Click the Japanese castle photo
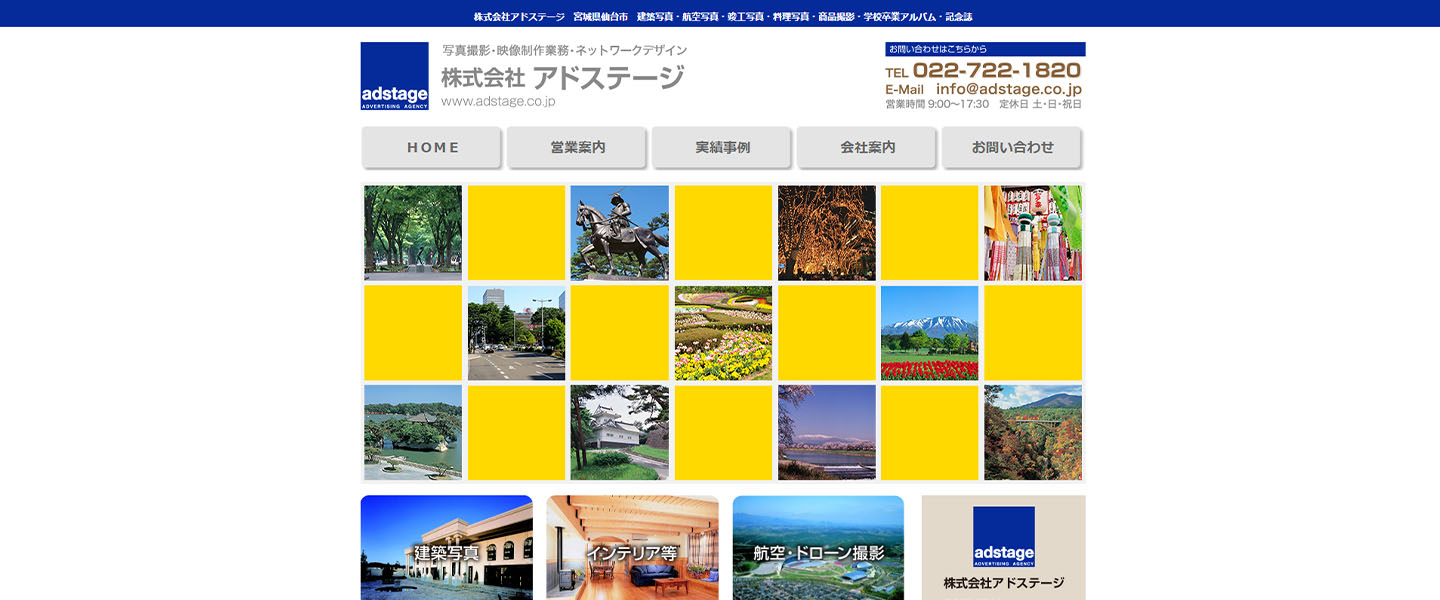Image resolution: width=1440 pixels, height=600 pixels. click(619, 432)
